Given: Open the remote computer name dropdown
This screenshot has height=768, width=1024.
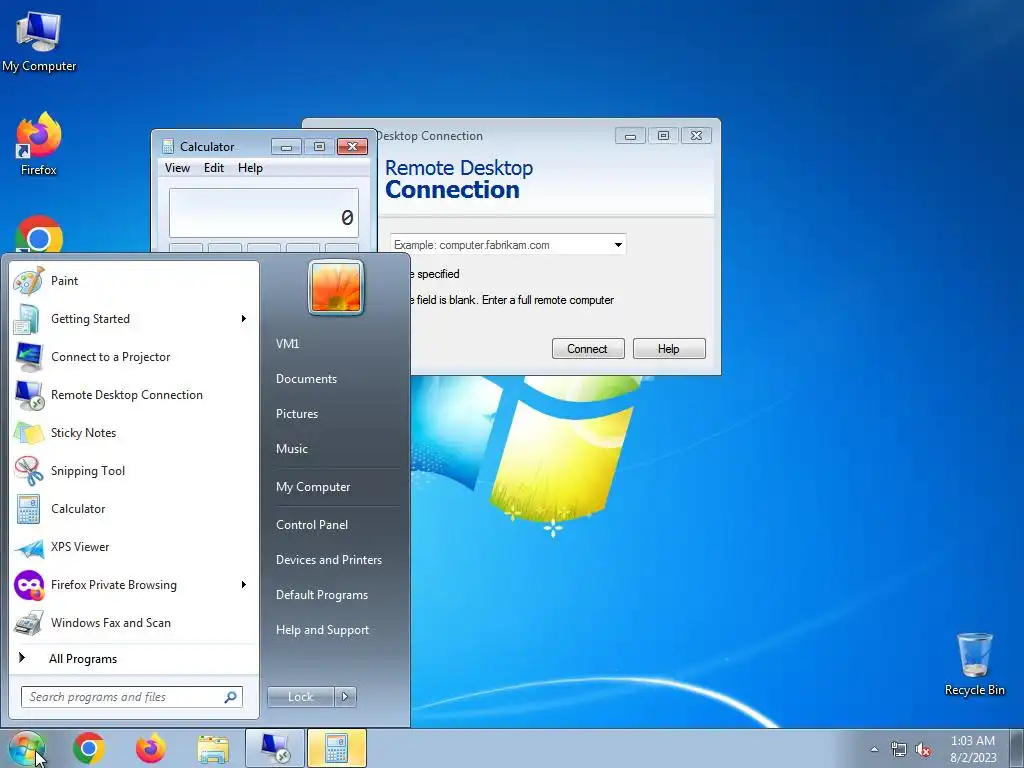Looking at the screenshot, I should [x=618, y=245].
